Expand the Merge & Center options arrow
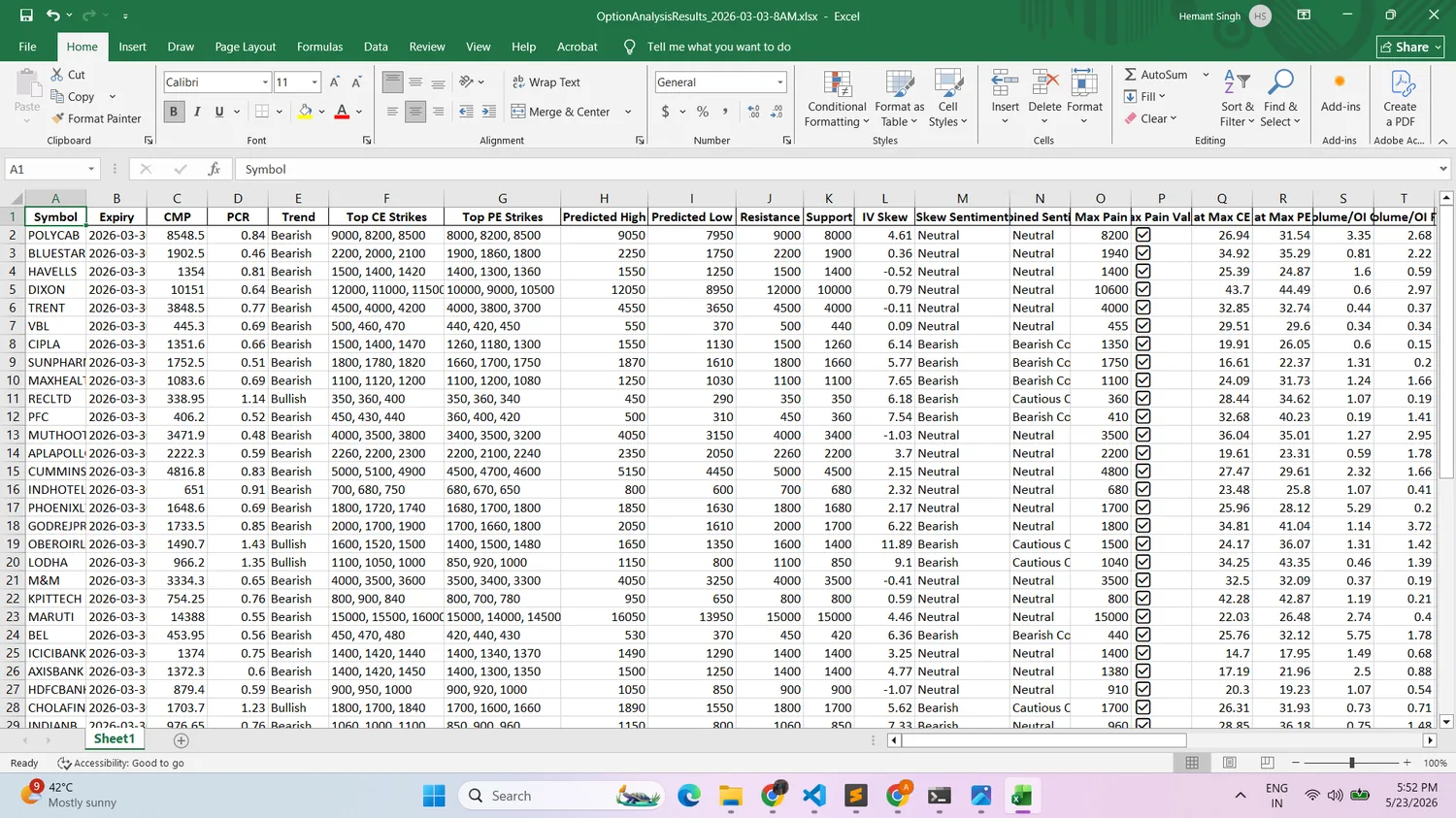This screenshot has height=818, width=1456. tap(628, 112)
